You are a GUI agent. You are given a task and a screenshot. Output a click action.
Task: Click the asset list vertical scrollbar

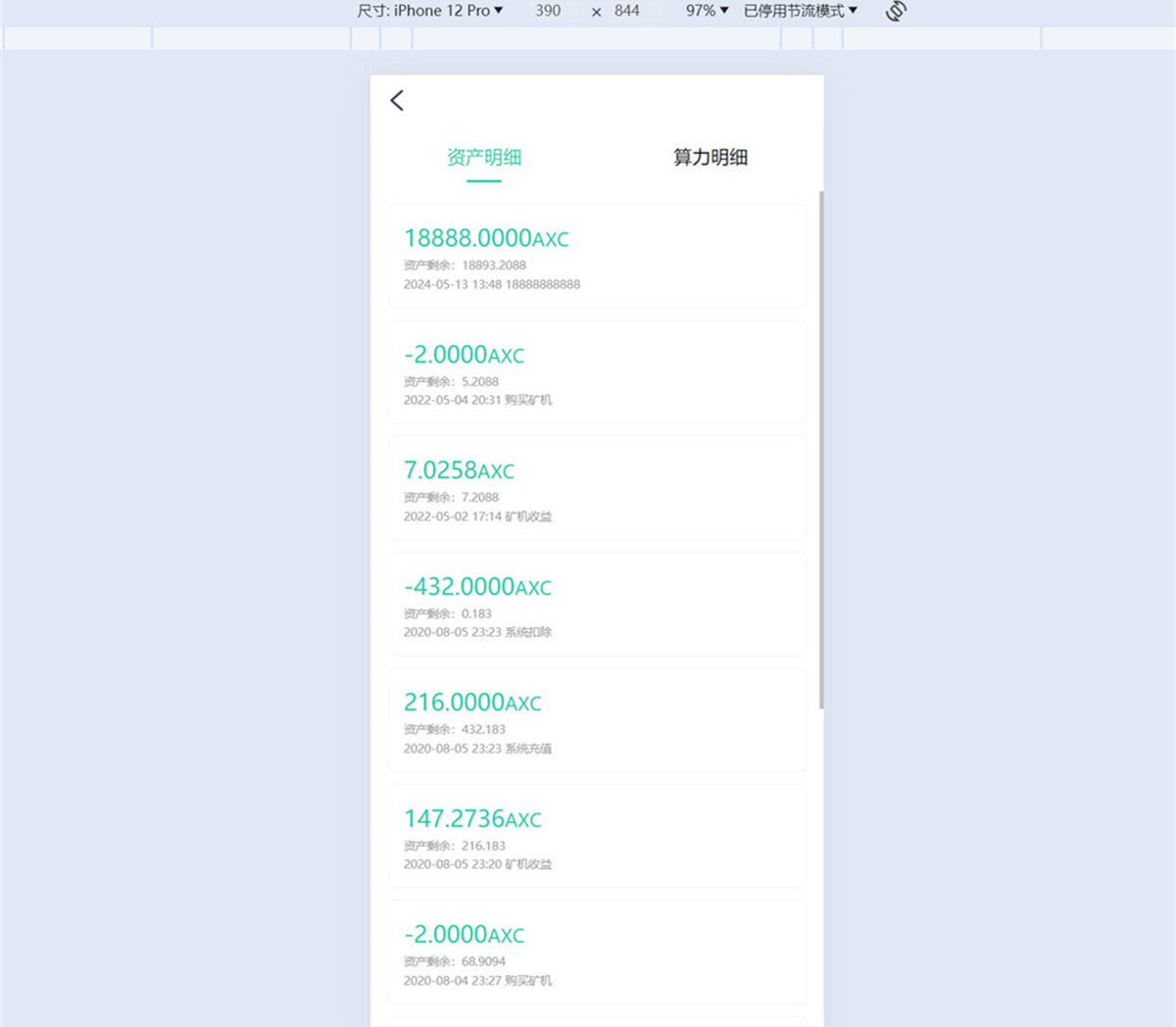point(821,451)
